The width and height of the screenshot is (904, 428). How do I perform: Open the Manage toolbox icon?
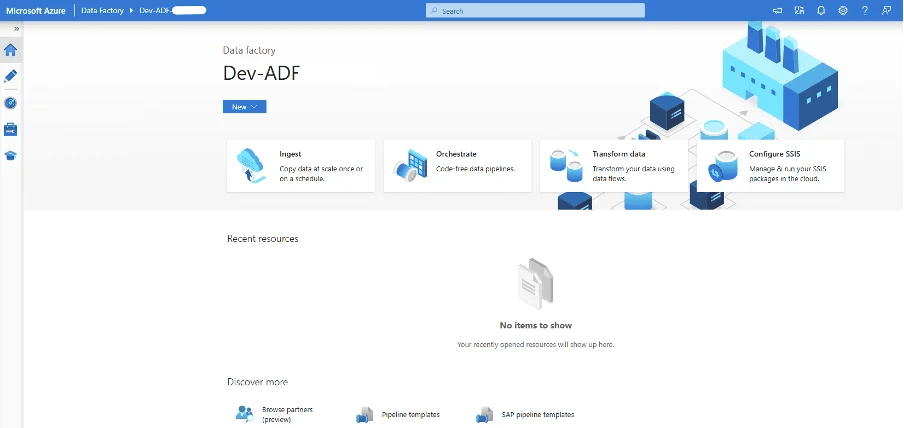tap(10, 129)
